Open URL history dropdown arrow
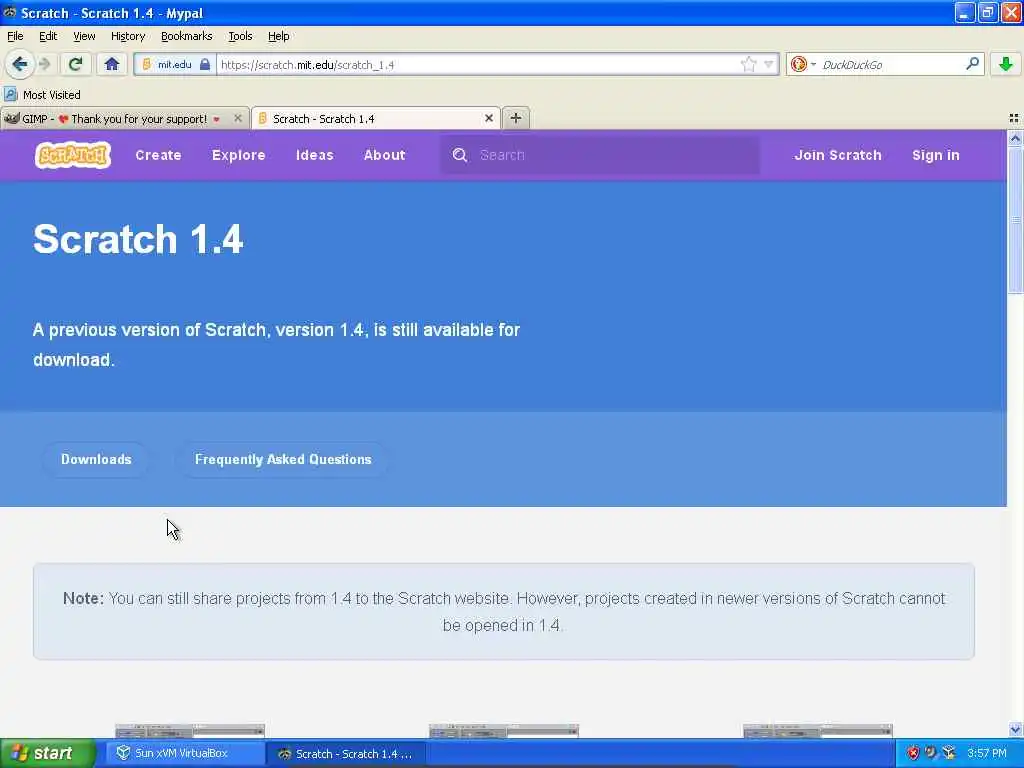Viewport: 1024px width, 768px height. (x=769, y=64)
